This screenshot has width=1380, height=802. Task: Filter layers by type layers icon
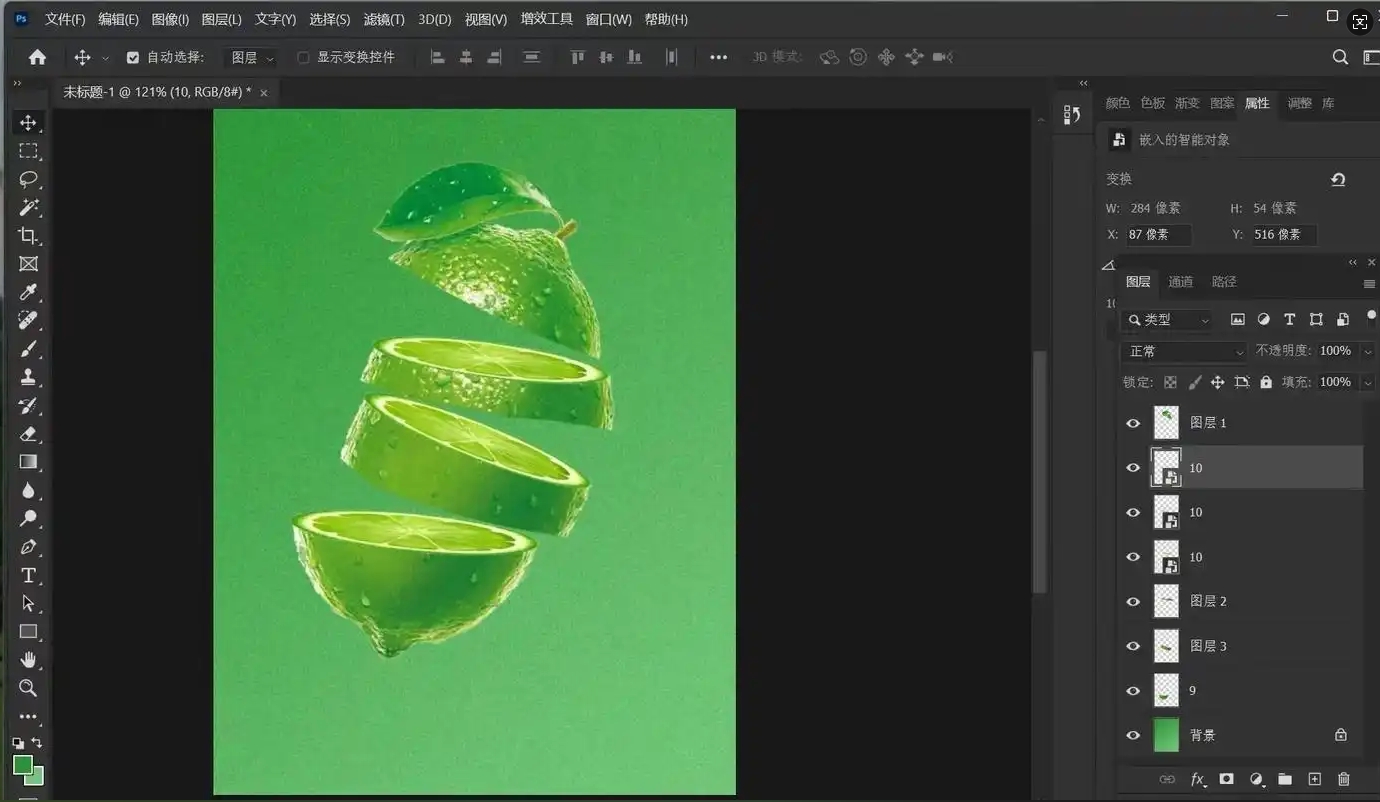click(1289, 320)
